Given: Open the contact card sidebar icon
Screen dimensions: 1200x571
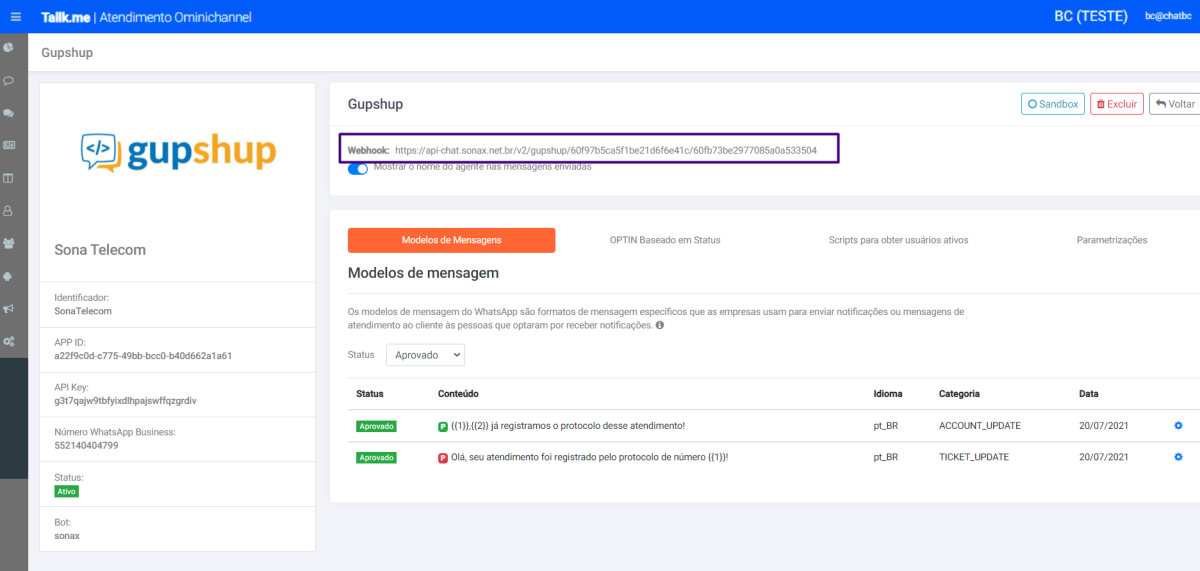Looking at the screenshot, I should pos(9,145).
